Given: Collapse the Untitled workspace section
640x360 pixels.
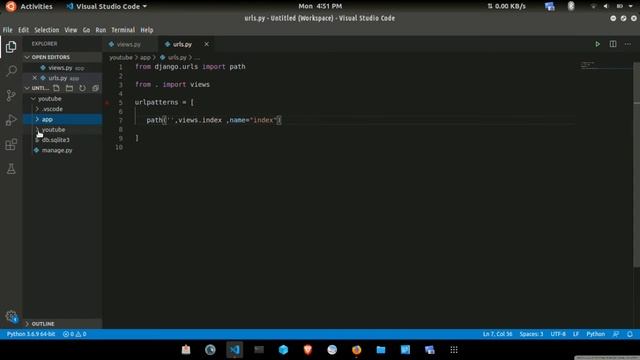Looking at the screenshot, I should pos(37,88).
